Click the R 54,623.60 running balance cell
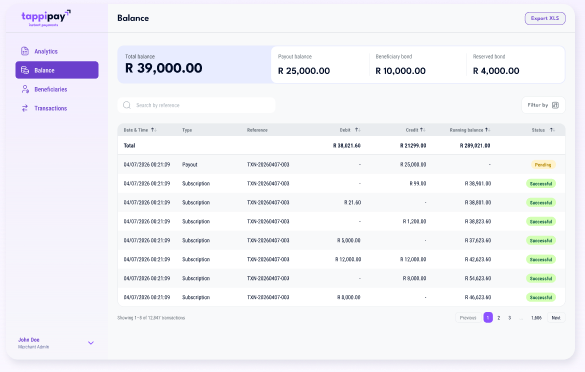This screenshot has width=585, height=372. click(478, 279)
